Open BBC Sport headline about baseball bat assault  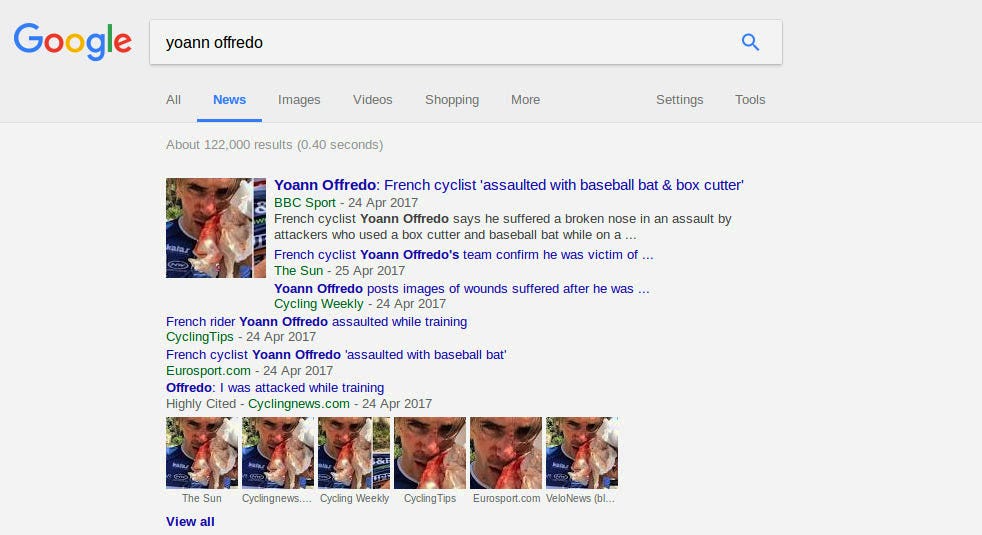(508, 185)
